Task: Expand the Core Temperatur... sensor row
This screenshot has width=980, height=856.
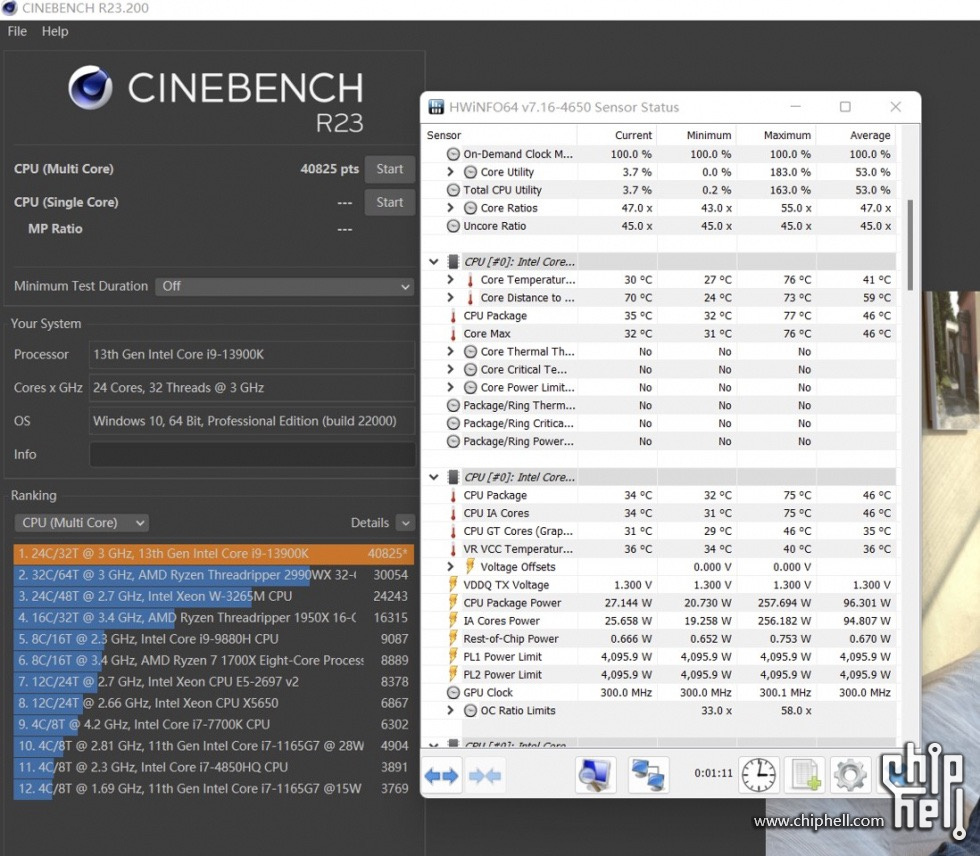Action: click(x=450, y=280)
